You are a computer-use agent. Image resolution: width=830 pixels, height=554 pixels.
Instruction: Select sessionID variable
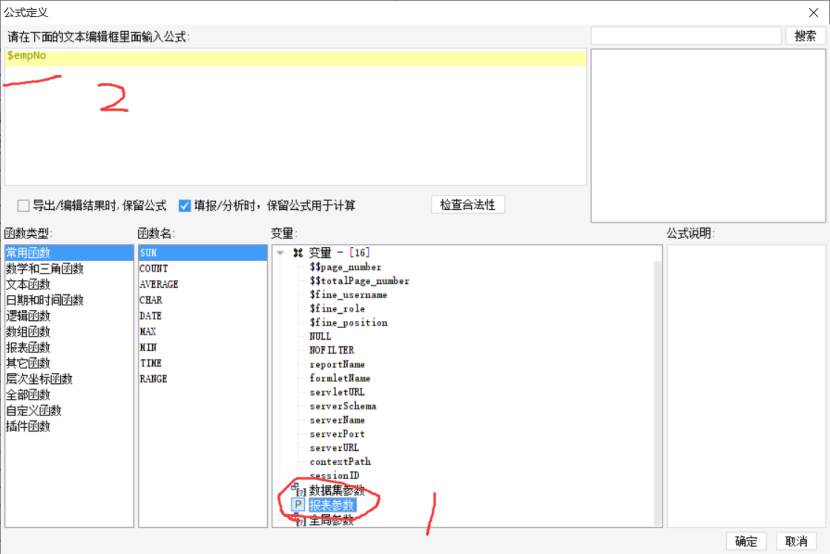(x=334, y=475)
